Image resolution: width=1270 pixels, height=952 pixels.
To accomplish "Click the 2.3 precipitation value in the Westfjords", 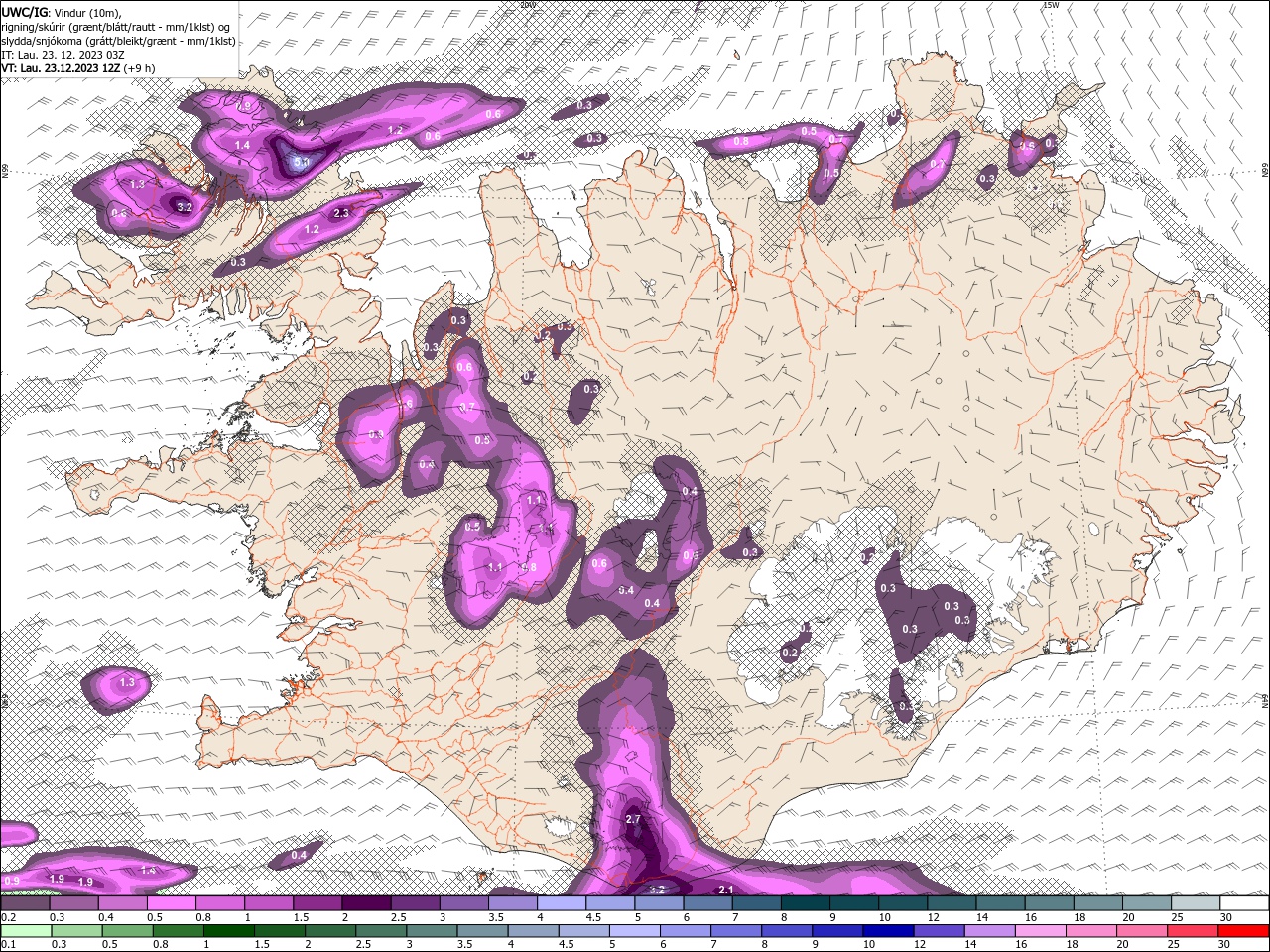I will 341,213.
